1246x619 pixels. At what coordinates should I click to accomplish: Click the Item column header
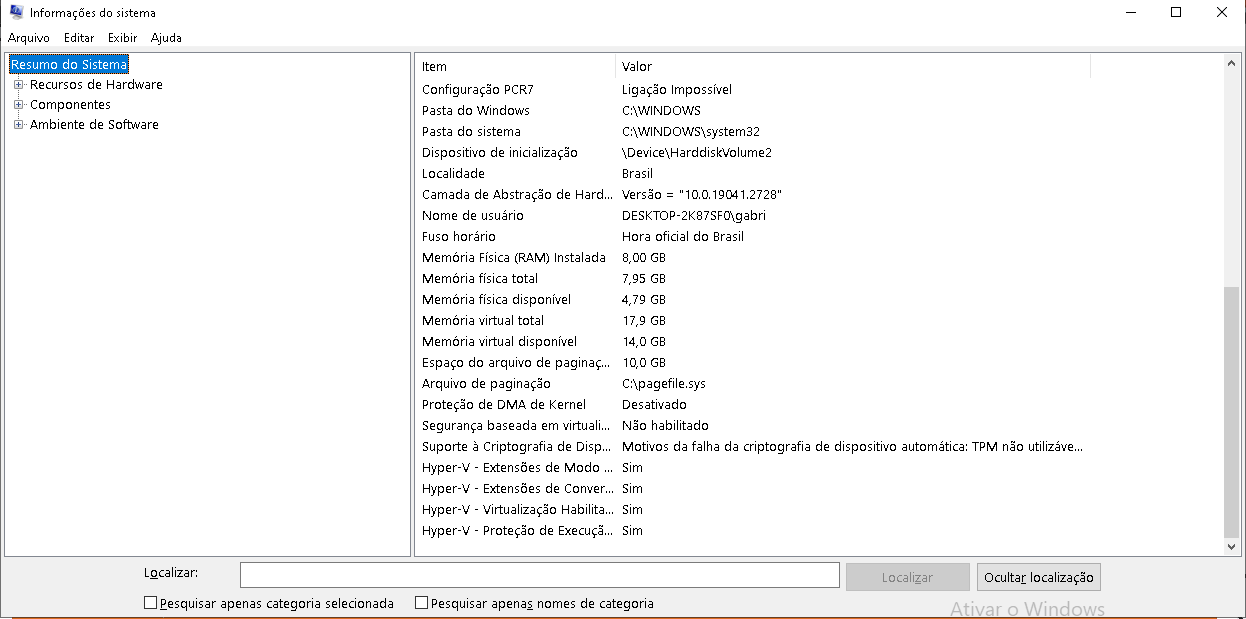click(x=516, y=66)
